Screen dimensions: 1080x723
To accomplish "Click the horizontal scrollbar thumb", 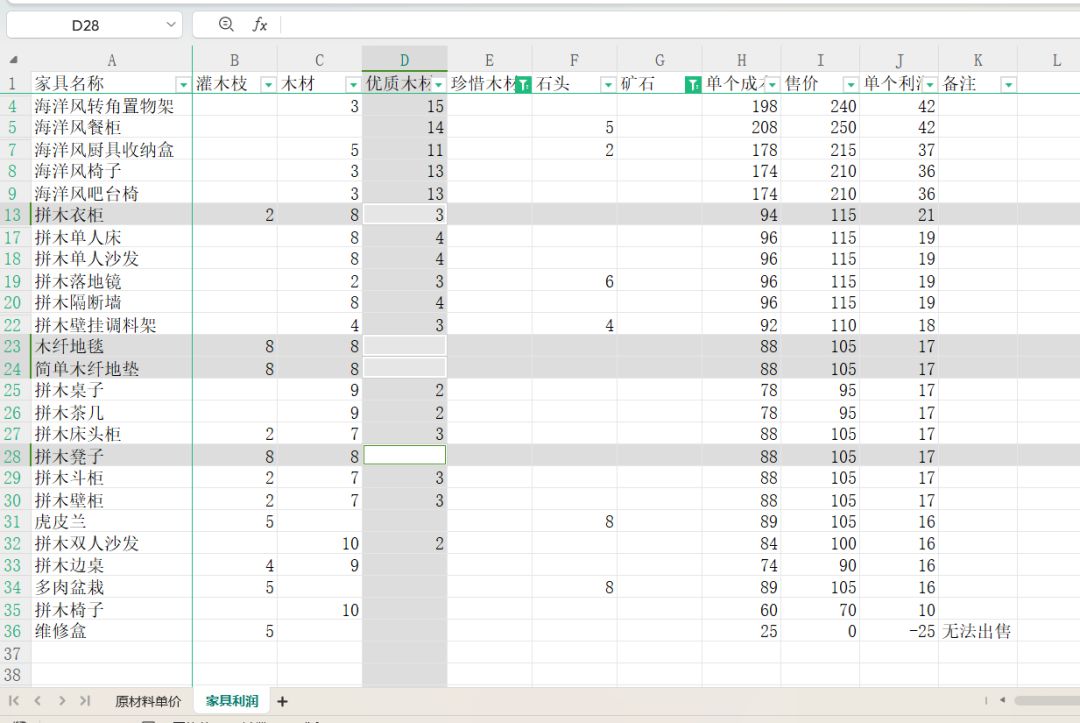I will click(x=1047, y=700).
